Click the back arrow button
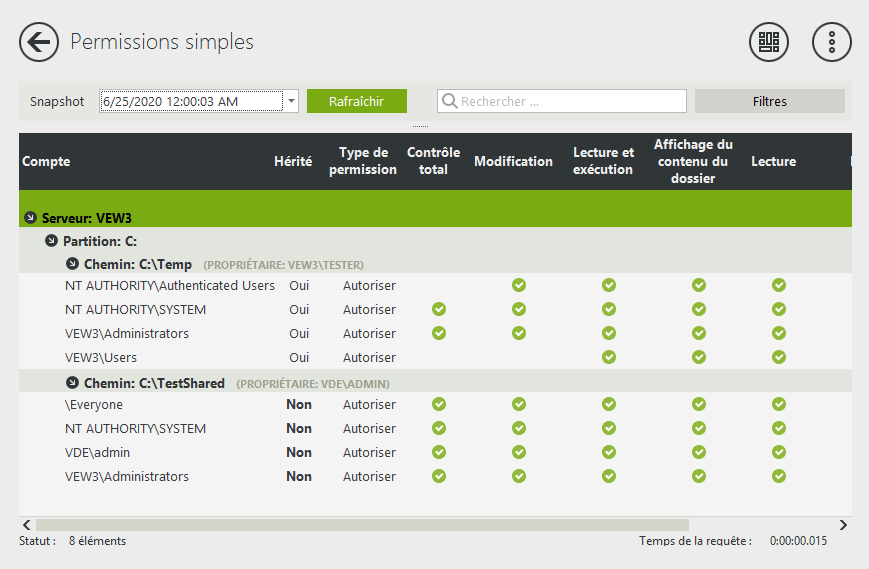 39,42
